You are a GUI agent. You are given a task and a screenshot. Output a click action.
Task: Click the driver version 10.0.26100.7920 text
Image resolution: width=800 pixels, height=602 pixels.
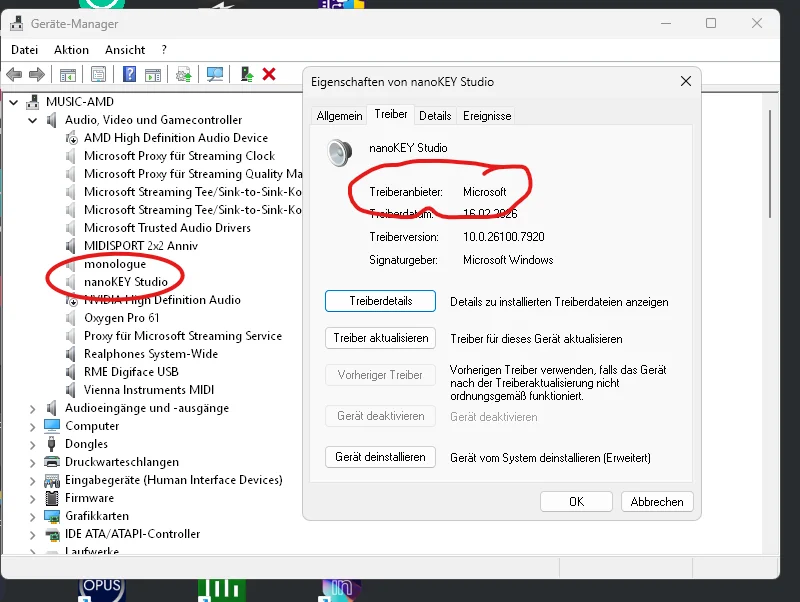(x=504, y=237)
